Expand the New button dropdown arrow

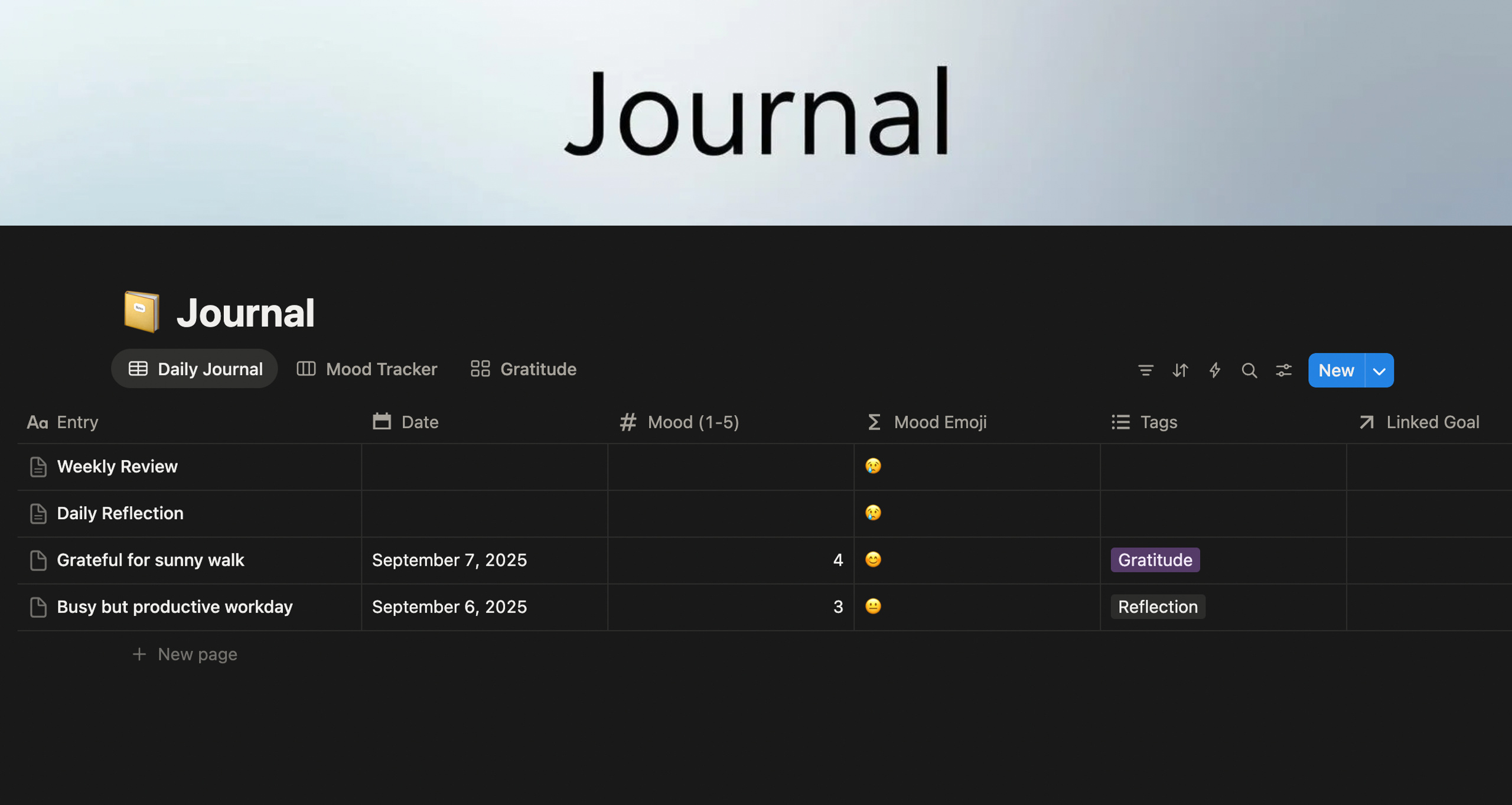click(x=1379, y=370)
